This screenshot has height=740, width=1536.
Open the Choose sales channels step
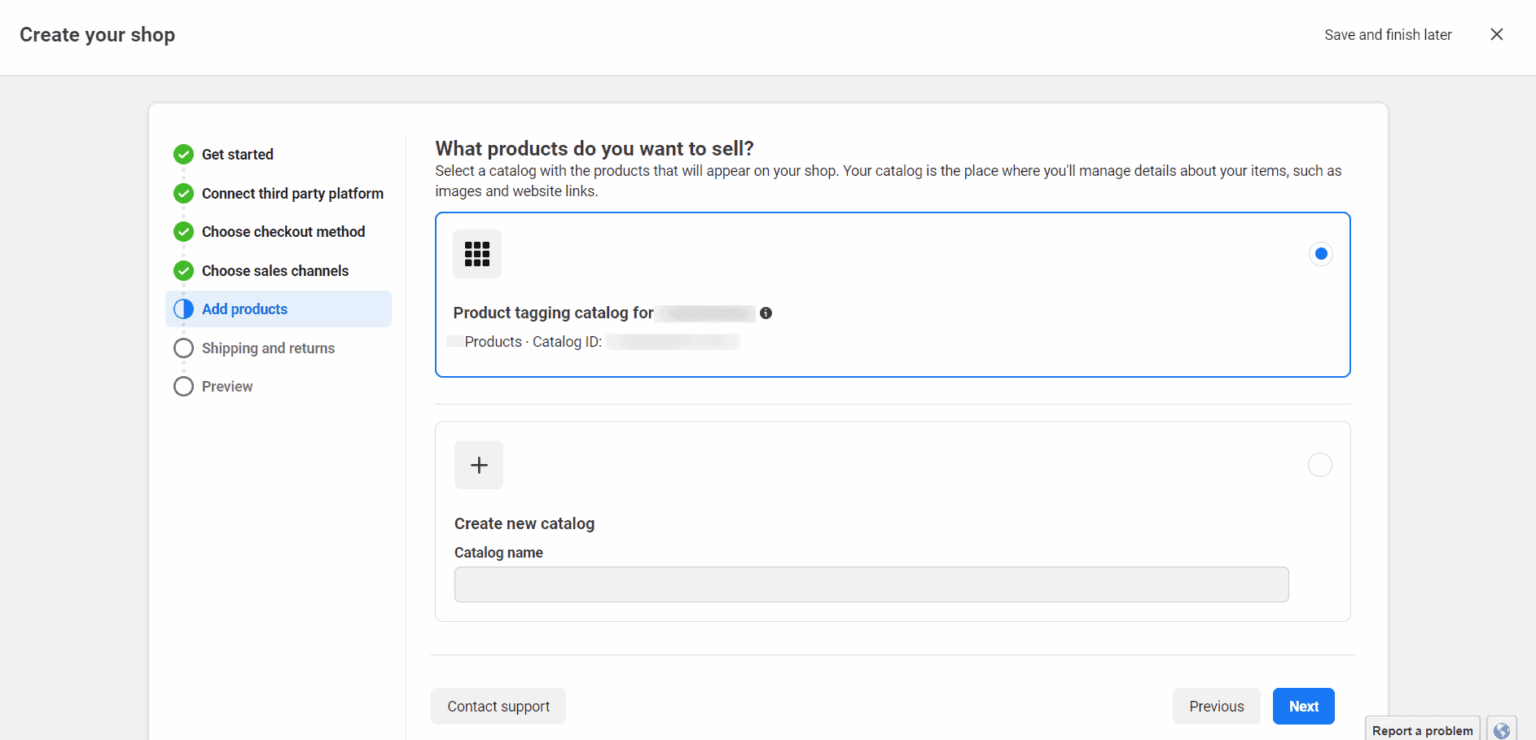(x=275, y=270)
